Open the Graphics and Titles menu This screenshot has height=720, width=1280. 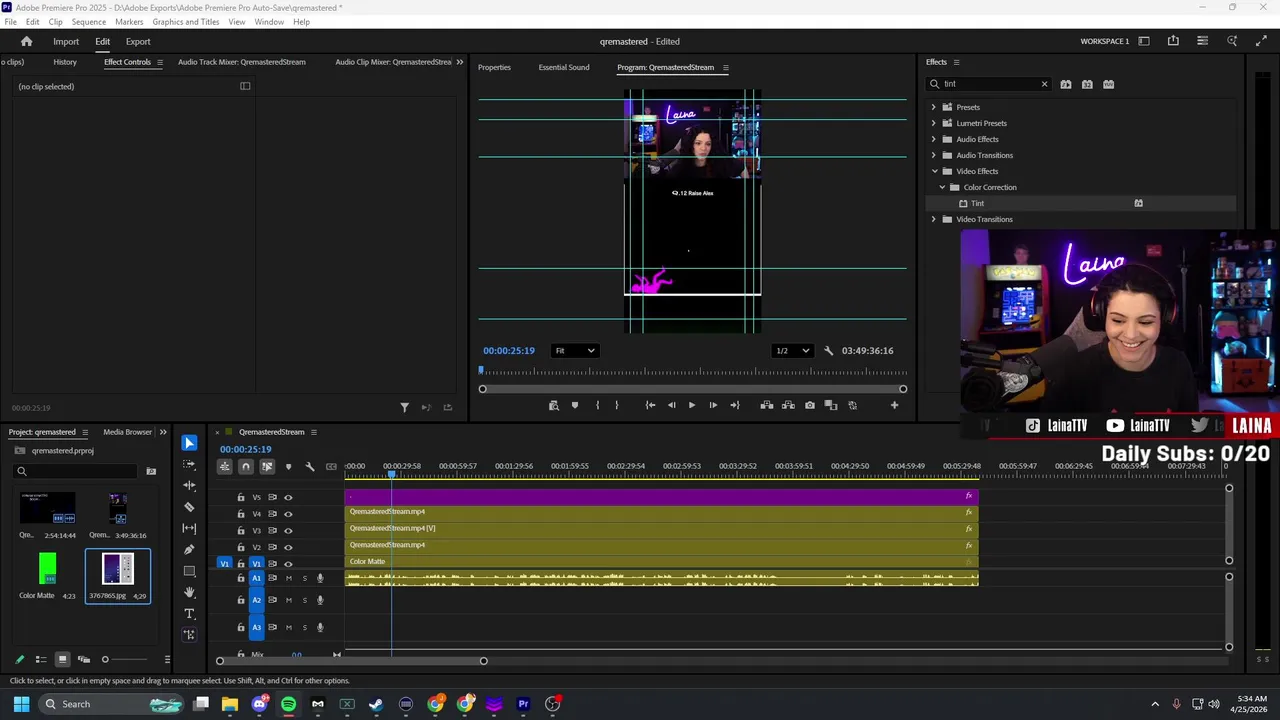pyautogui.click(x=186, y=22)
